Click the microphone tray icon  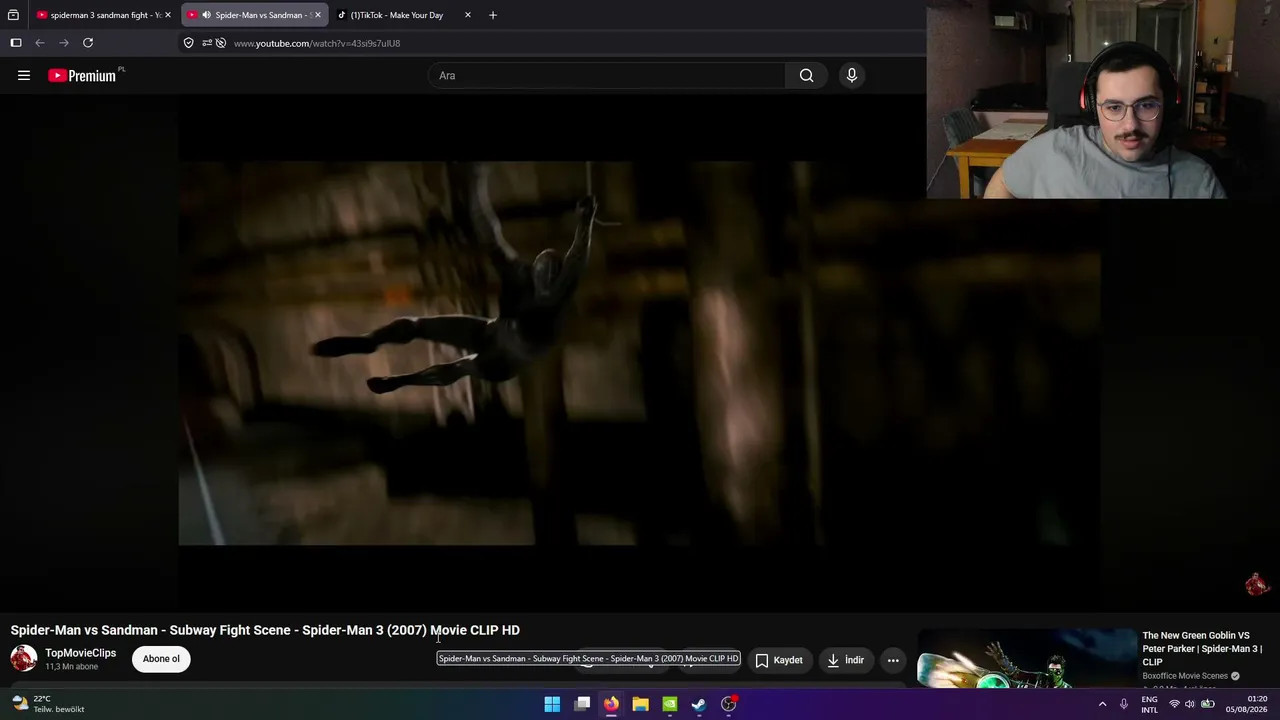pyautogui.click(x=1124, y=704)
